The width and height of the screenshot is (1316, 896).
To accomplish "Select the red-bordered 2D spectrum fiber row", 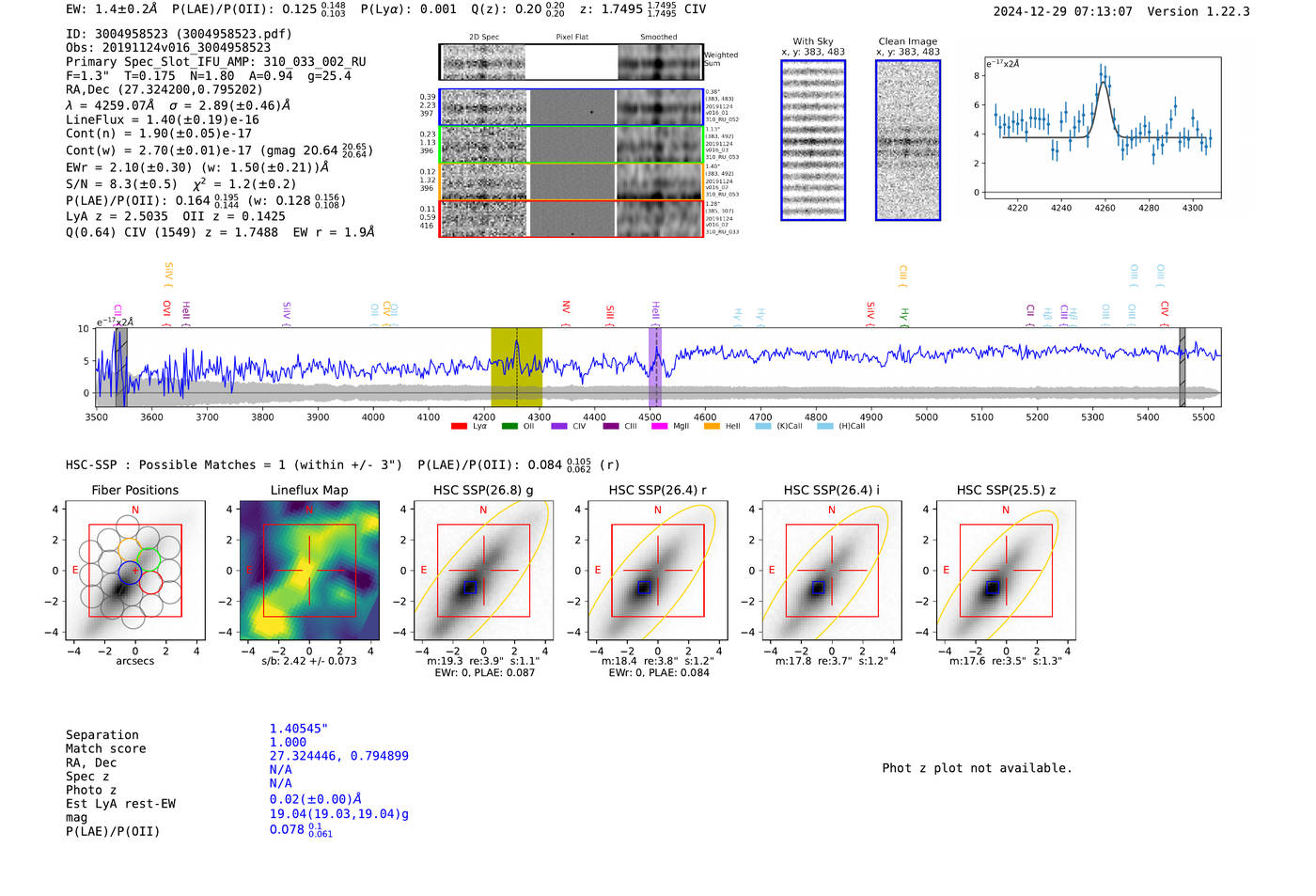I will 572,218.
